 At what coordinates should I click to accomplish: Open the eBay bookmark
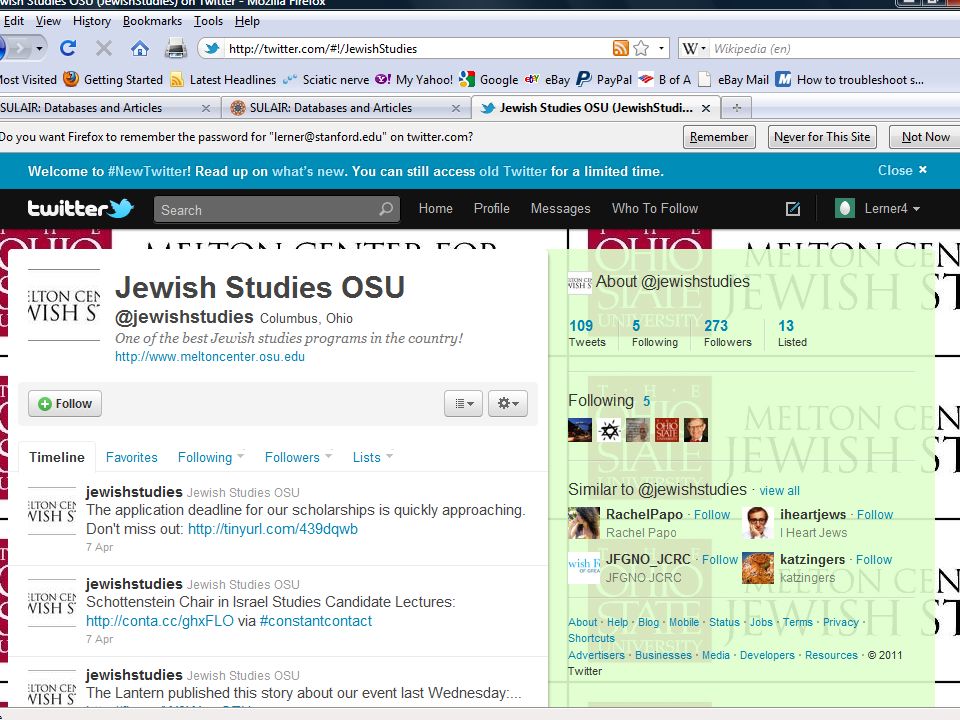tap(547, 80)
